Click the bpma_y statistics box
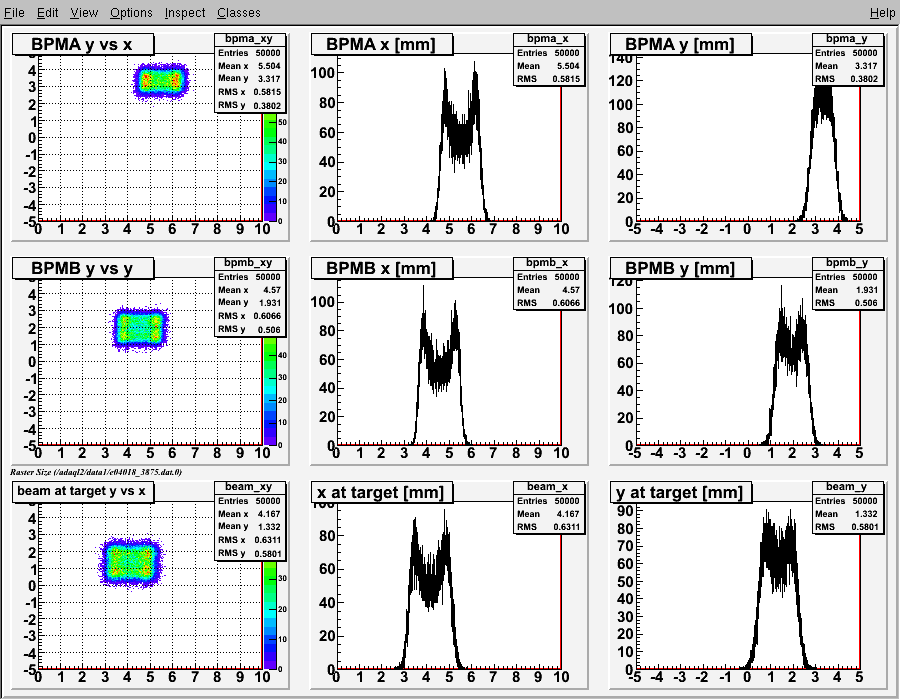The width and height of the screenshot is (900, 700). [x=847, y=60]
